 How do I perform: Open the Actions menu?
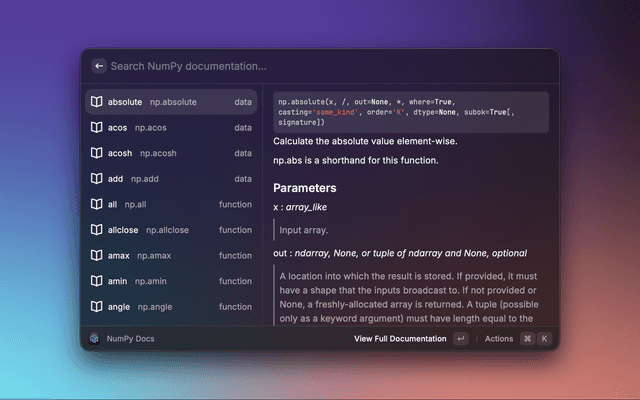tap(498, 339)
